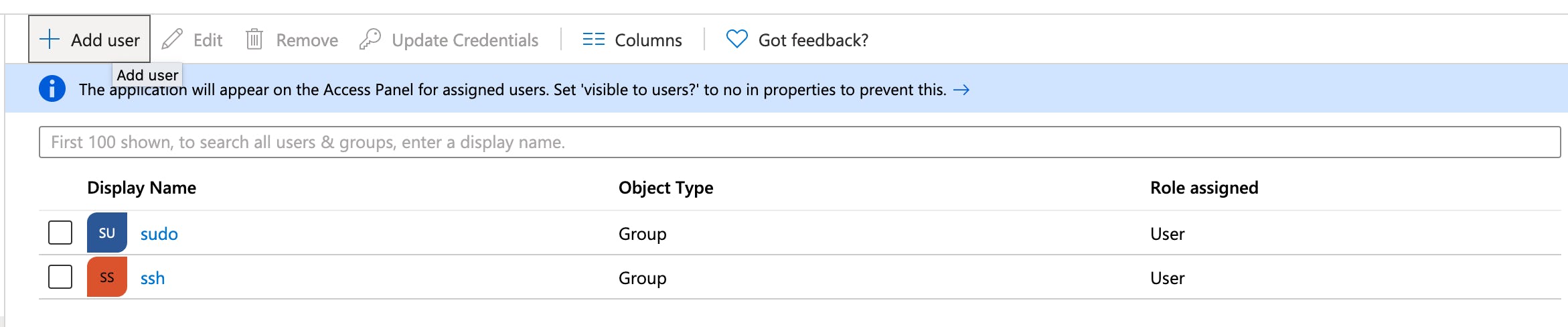Open the Columns list icon
The image size is (1568, 327).
(593, 40)
